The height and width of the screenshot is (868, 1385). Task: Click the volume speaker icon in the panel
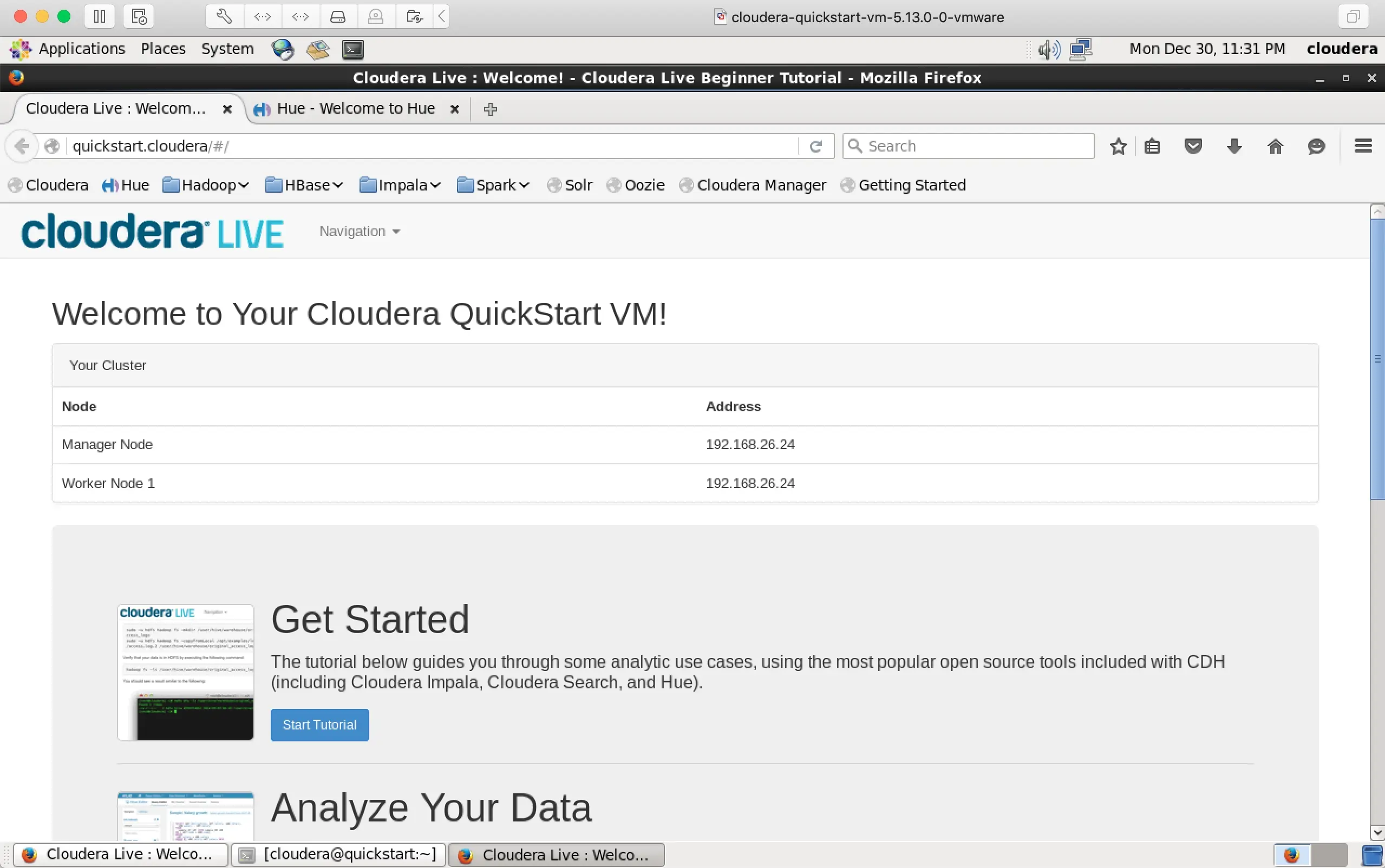tap(1049, 49)
